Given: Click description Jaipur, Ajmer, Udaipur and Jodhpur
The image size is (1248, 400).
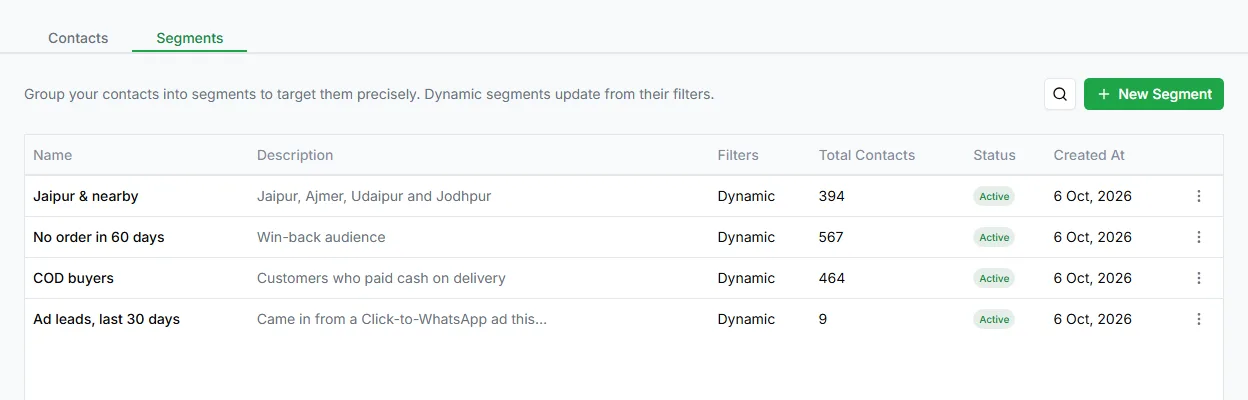Looking at the screenshot, I should click(374, 196).
